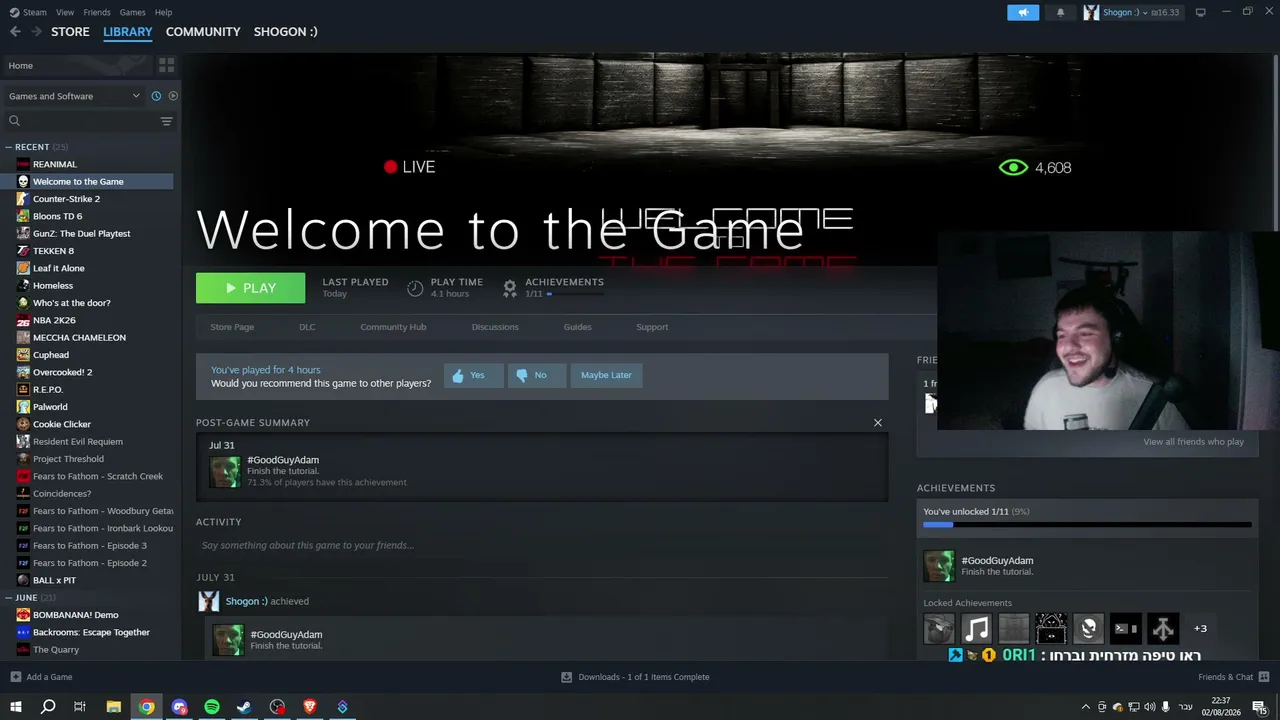Open the Friends menu
The image size is (1280, 720).
[x=97, y=12]
